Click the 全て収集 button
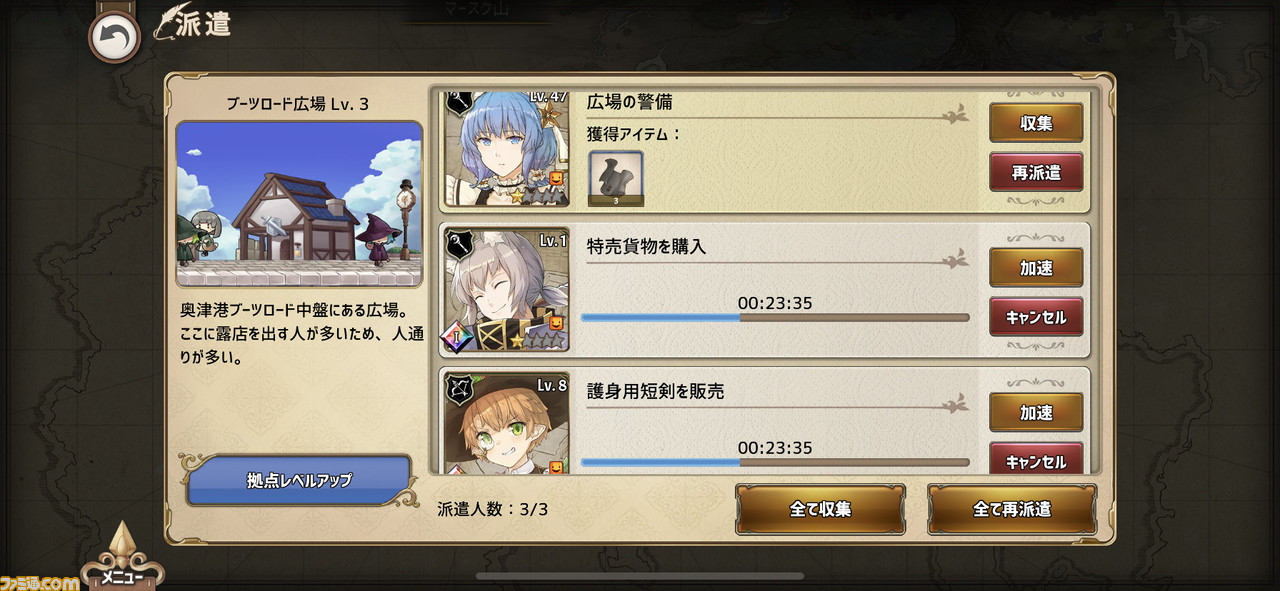 point(821,509)
